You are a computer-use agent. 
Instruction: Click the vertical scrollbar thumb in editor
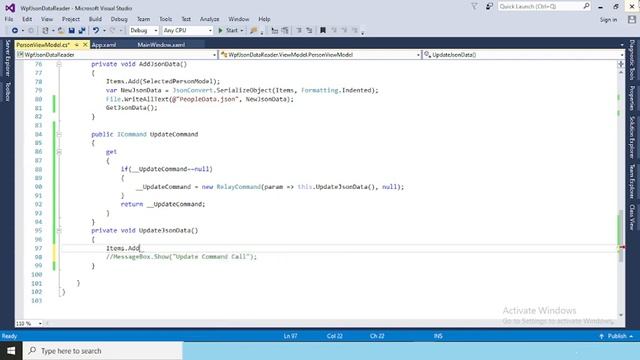pyautogui.click(x=621, y=236)
